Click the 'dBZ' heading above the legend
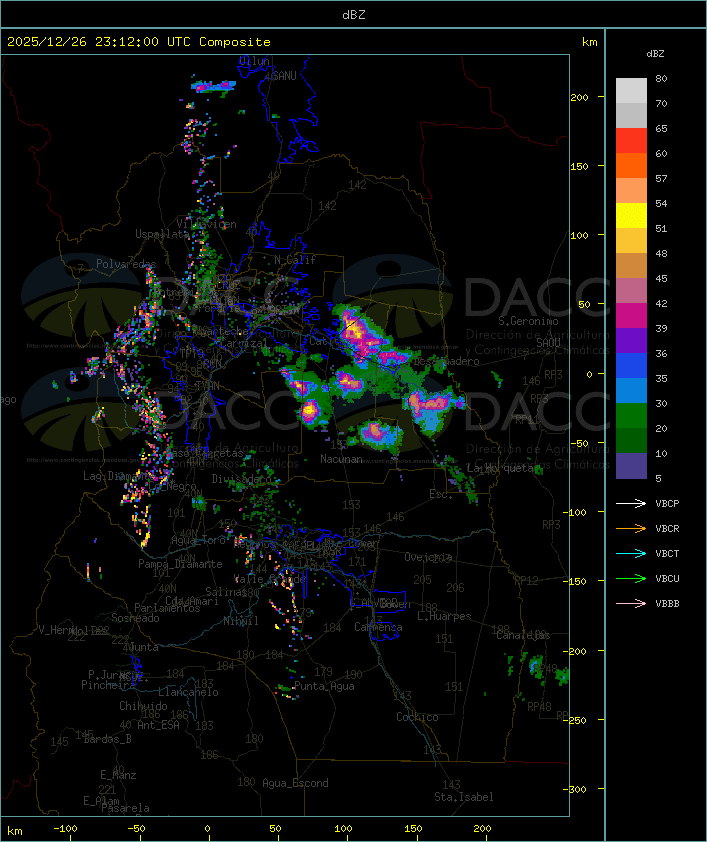707x842 pixels. pyautogui.click(x=655, y=54)
